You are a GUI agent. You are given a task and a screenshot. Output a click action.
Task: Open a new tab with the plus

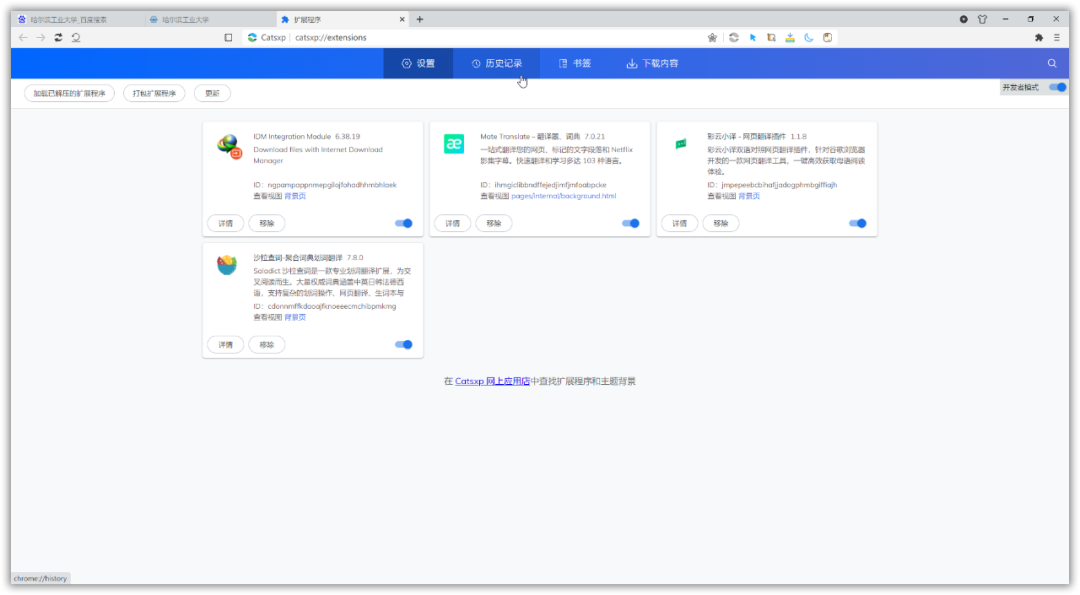point(419,19)
